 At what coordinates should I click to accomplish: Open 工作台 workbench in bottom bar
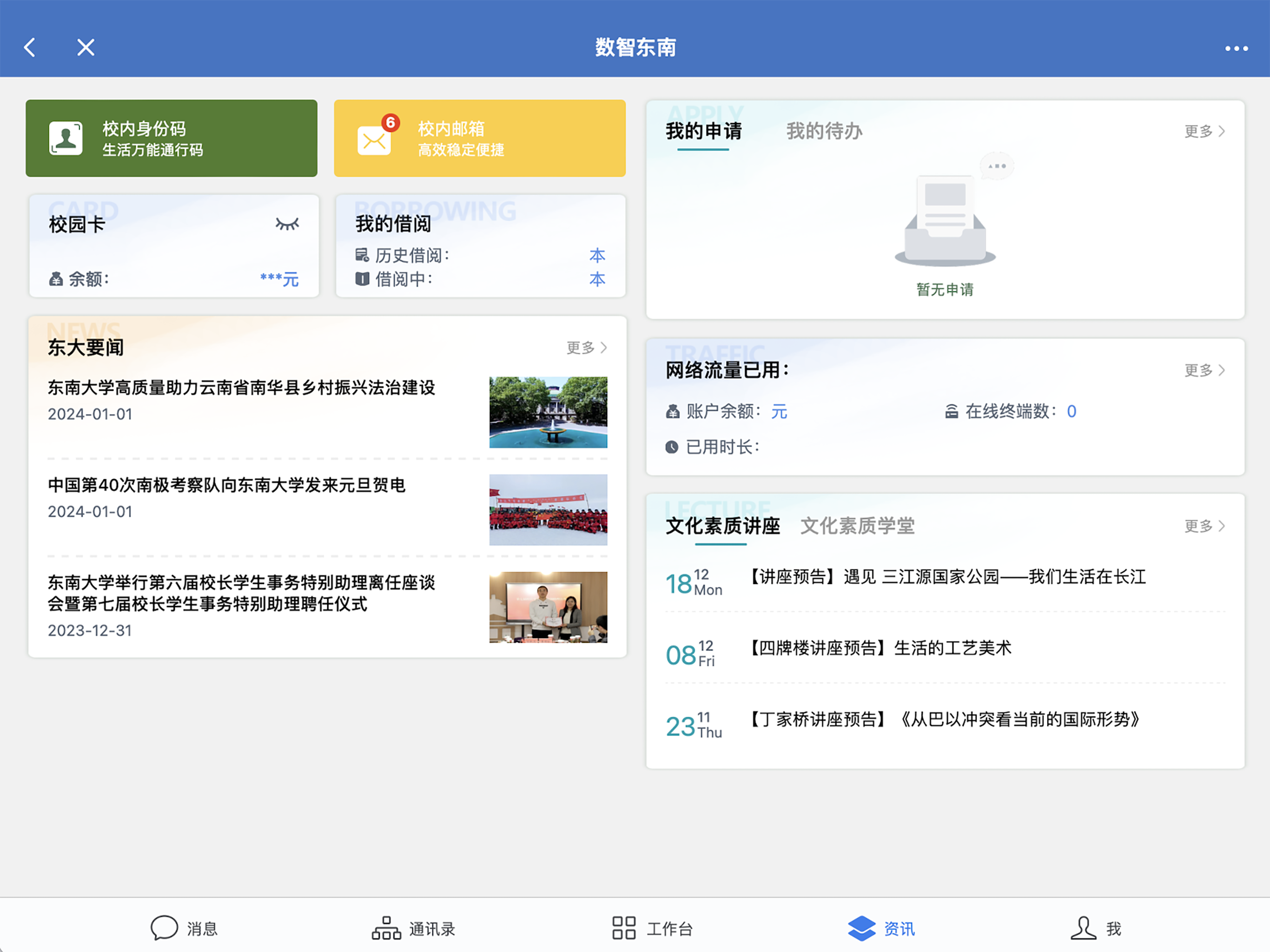click(652, 928)
